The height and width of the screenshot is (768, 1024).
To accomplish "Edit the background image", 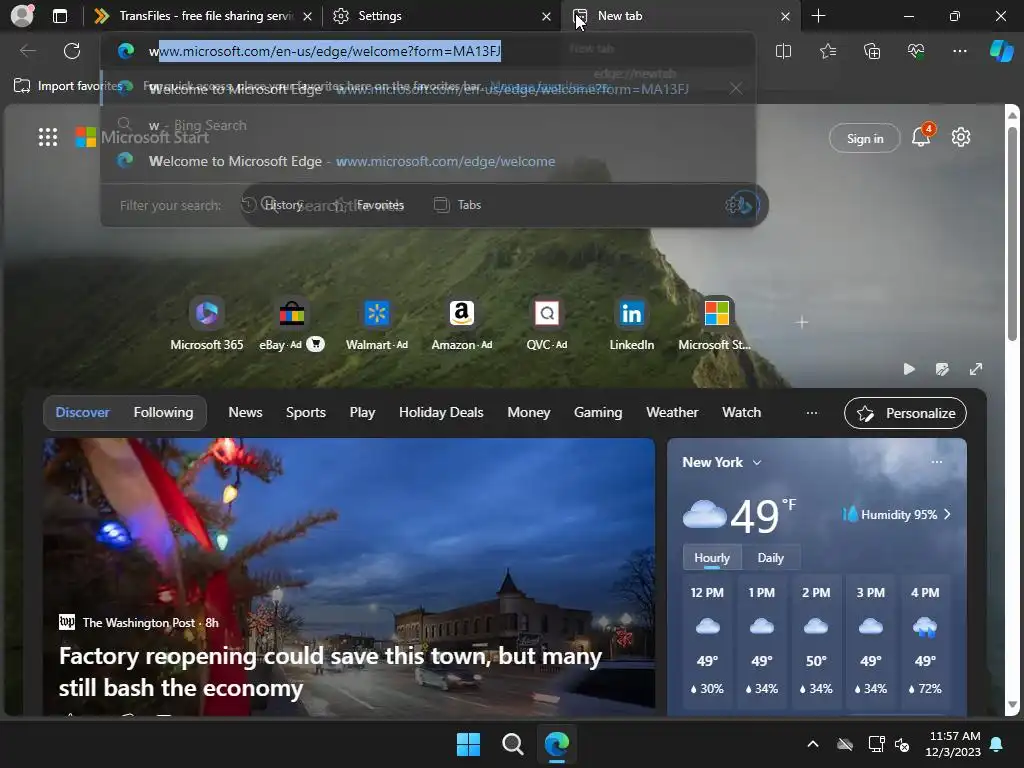I will pos(942,369).
